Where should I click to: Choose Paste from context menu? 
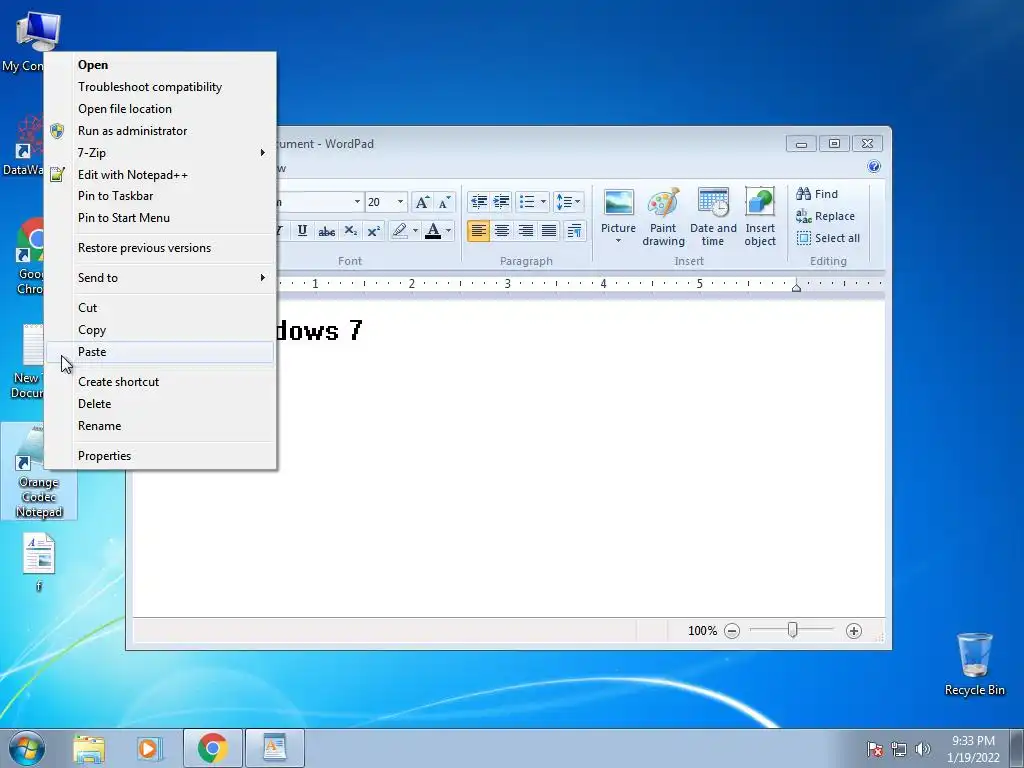coord(160,352)
